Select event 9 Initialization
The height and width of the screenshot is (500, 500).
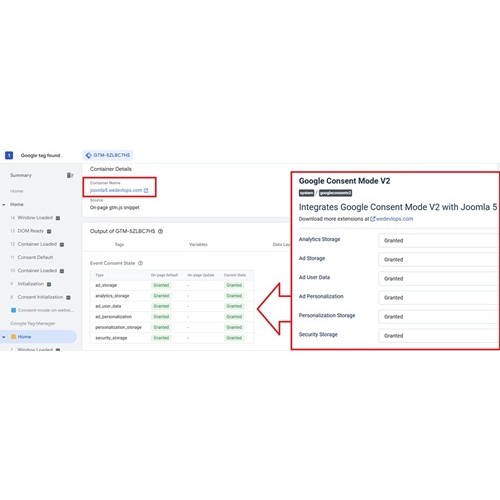click(27, 284)
